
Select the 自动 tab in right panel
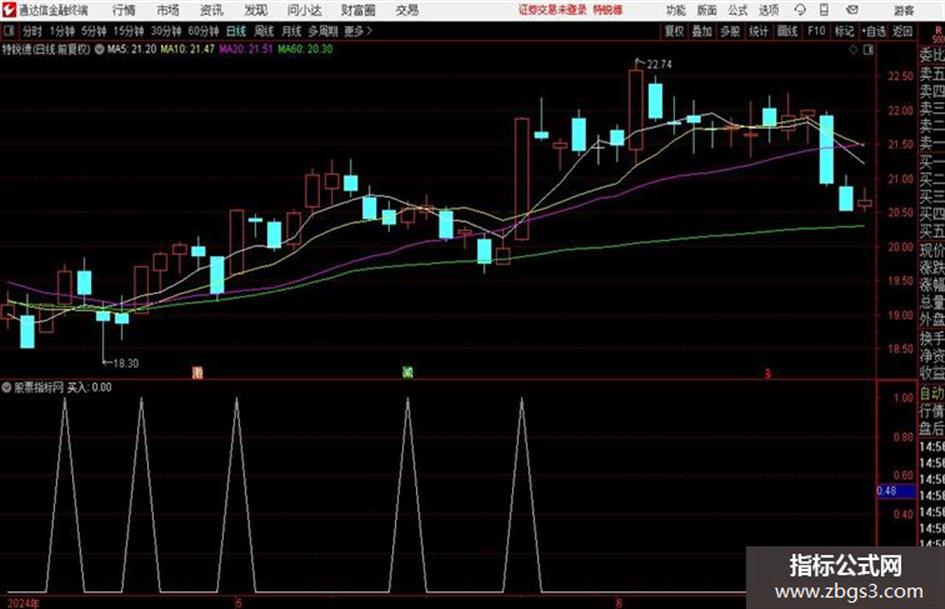[932, 394]
